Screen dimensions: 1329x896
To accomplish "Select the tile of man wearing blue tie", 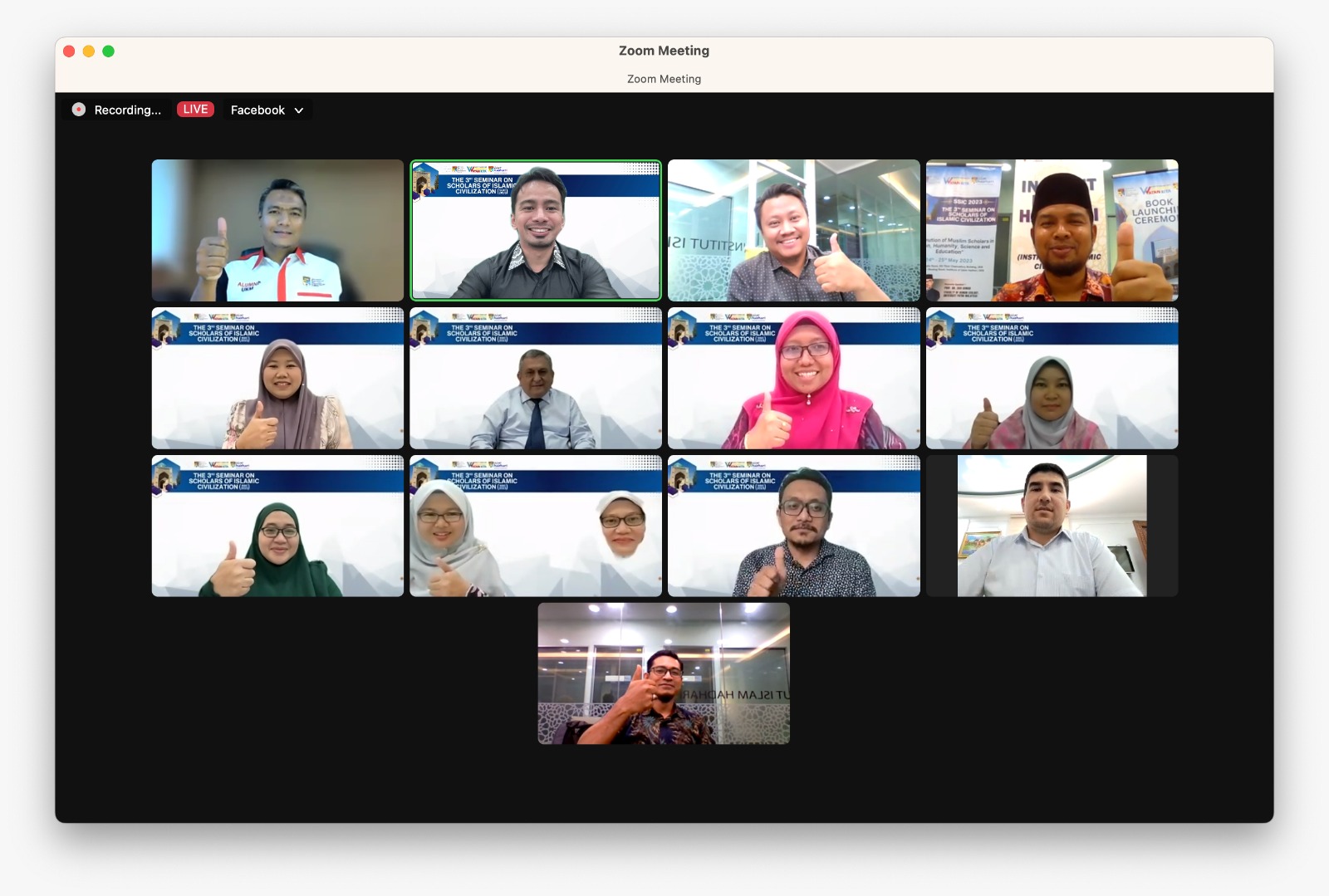I will tap(536, 378).
